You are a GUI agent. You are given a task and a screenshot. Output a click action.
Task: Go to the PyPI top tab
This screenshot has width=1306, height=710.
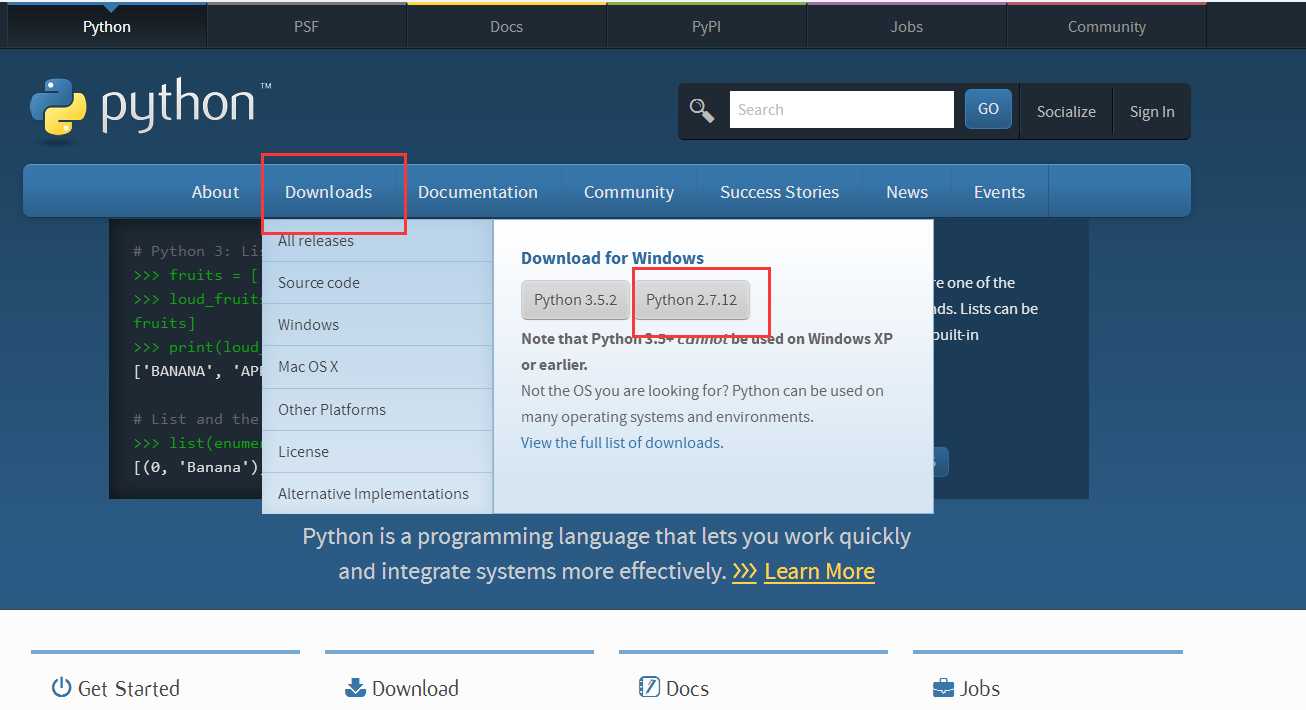pos(707,27)
